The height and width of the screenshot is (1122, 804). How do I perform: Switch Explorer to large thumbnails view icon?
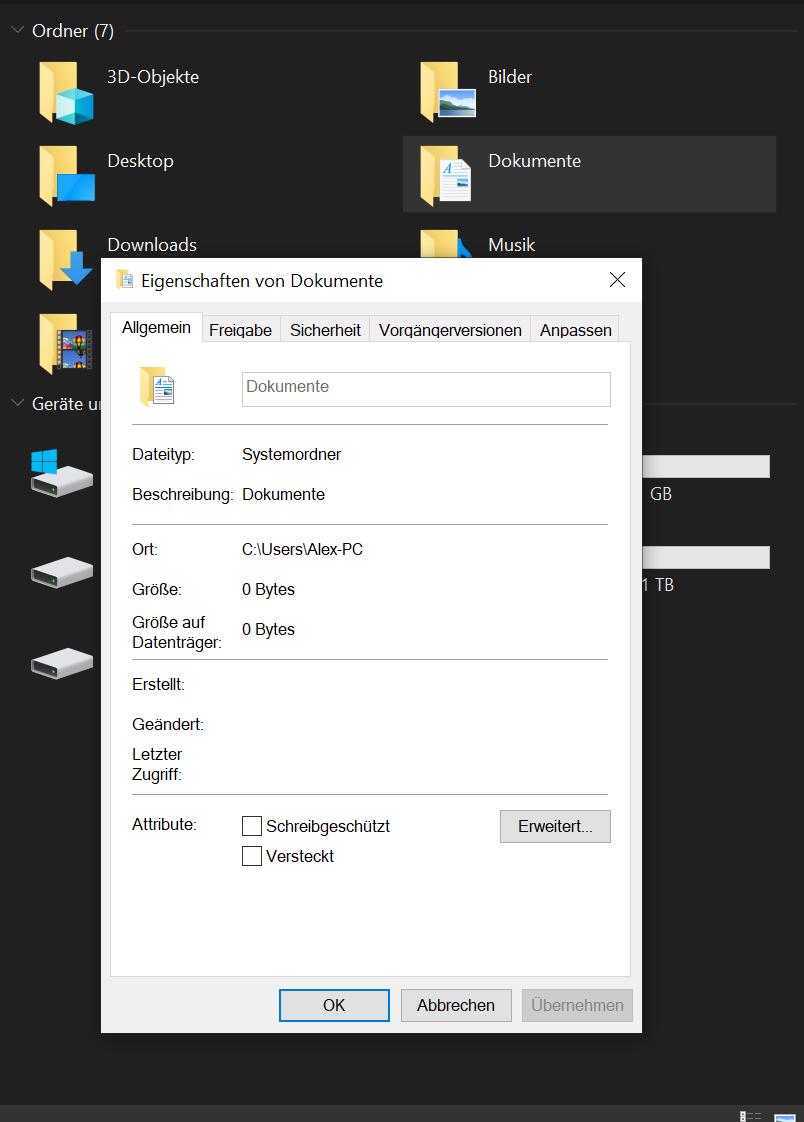click(785, 1117)
